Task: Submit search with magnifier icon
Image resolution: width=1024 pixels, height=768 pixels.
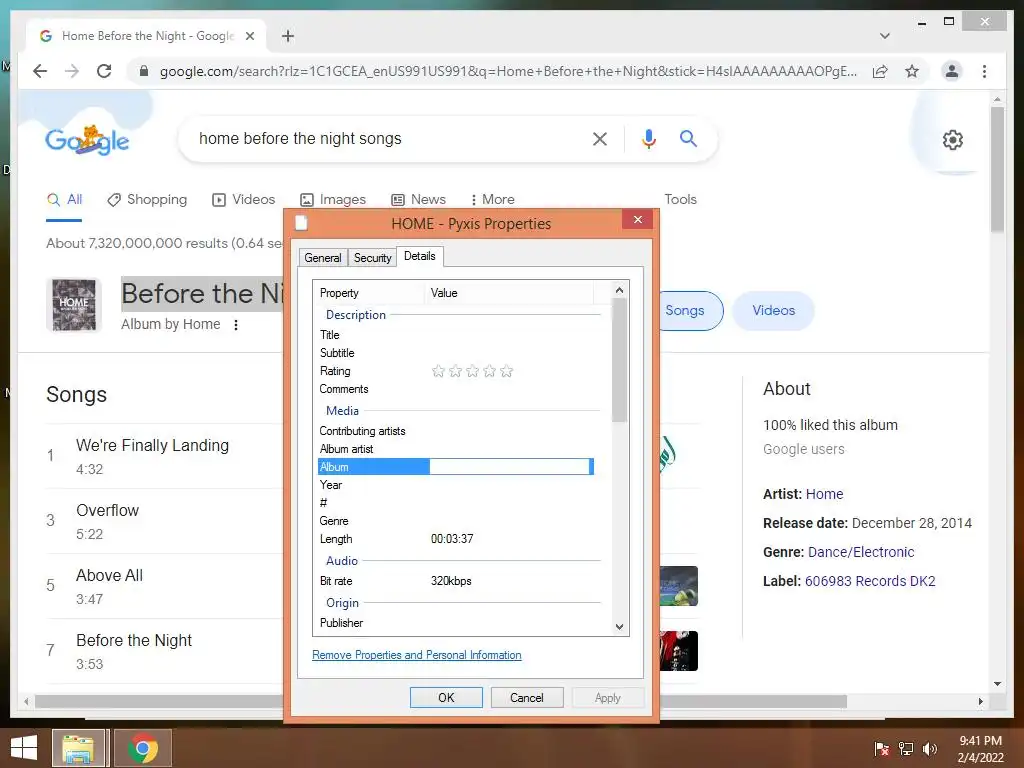Action: tap(688, 138)
